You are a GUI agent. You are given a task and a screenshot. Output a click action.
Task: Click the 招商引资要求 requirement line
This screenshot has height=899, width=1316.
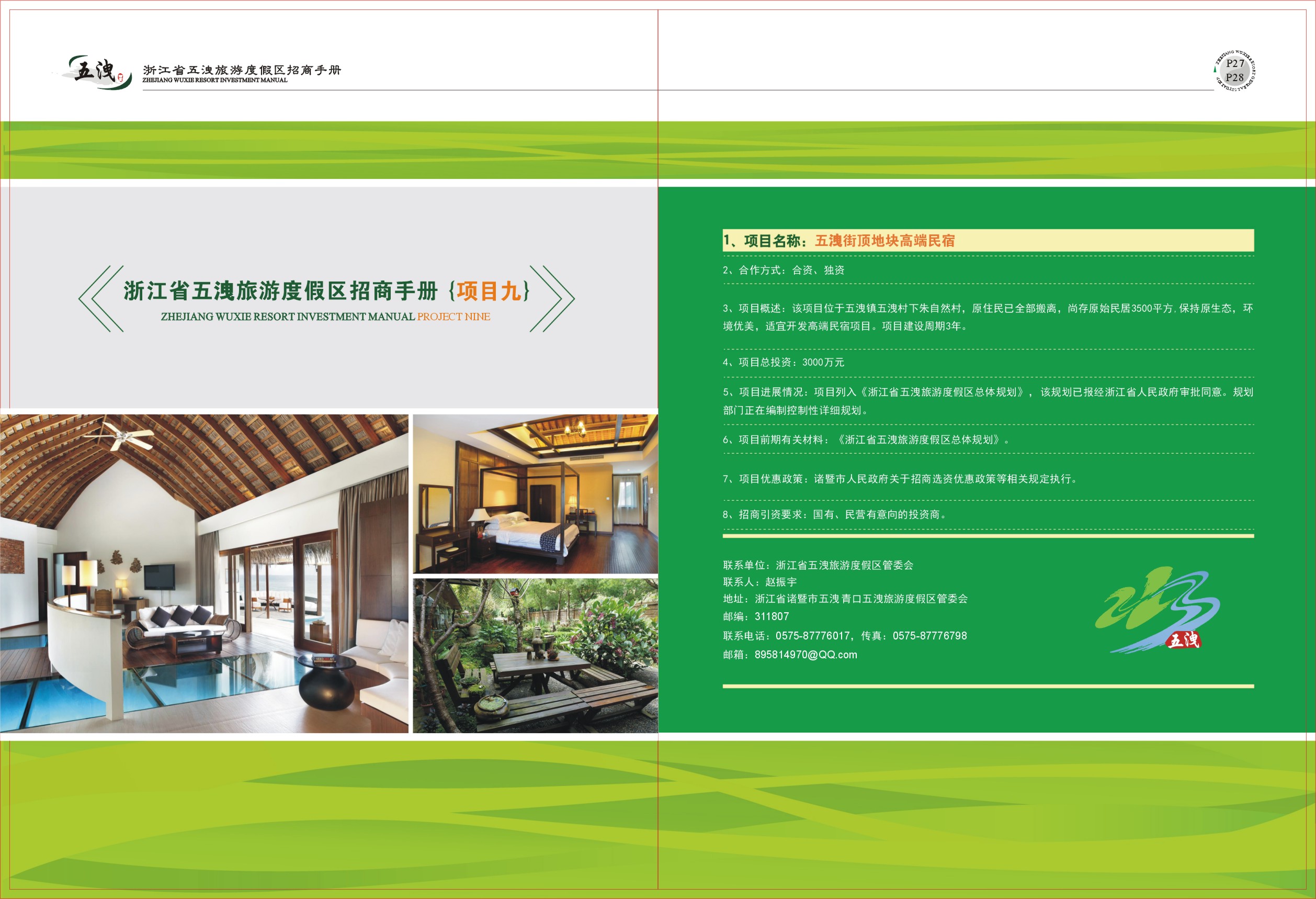[x=834, y=514]
